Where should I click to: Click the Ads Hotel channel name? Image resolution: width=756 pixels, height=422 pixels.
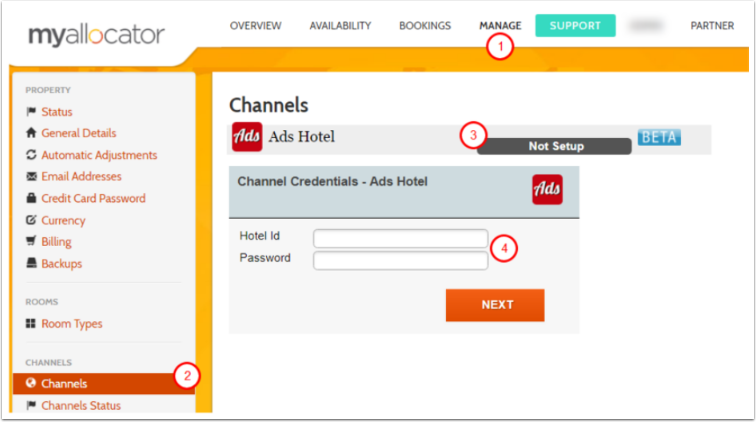pos(302,137)
